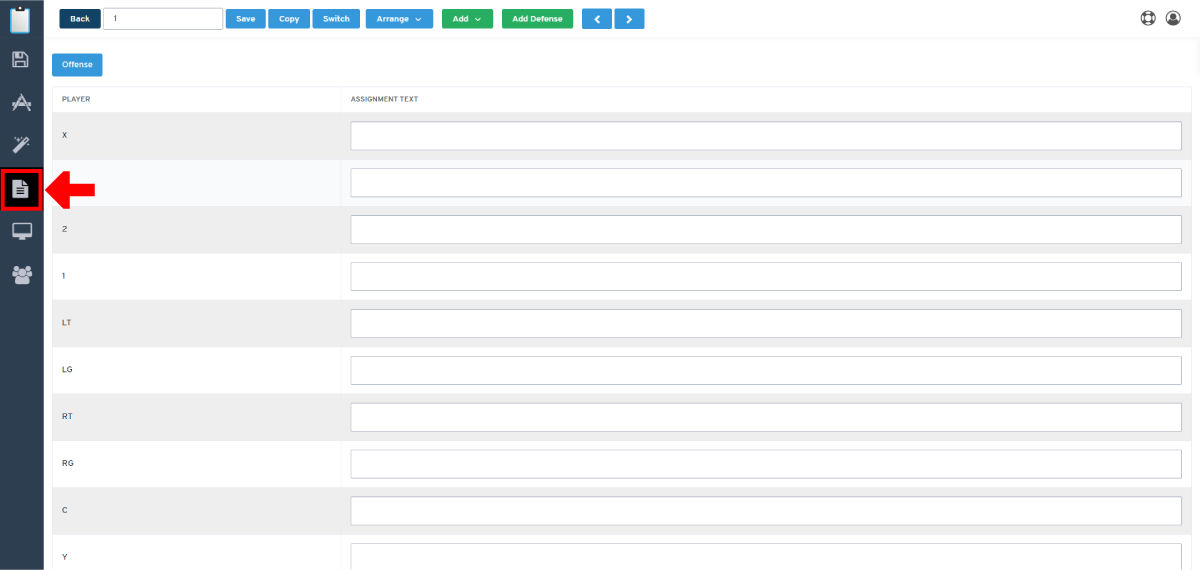Open the team users sidebar icon
The width and height of the screenshot is (1200, 570).
tap(21, 274)
